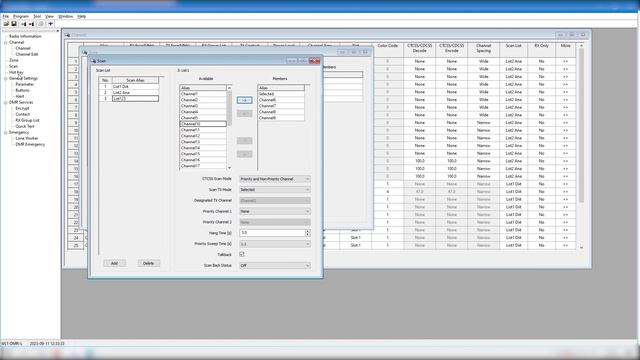640x360 pixels.
Task: Select Channel17 in the Available list
Action: [203, 166]
